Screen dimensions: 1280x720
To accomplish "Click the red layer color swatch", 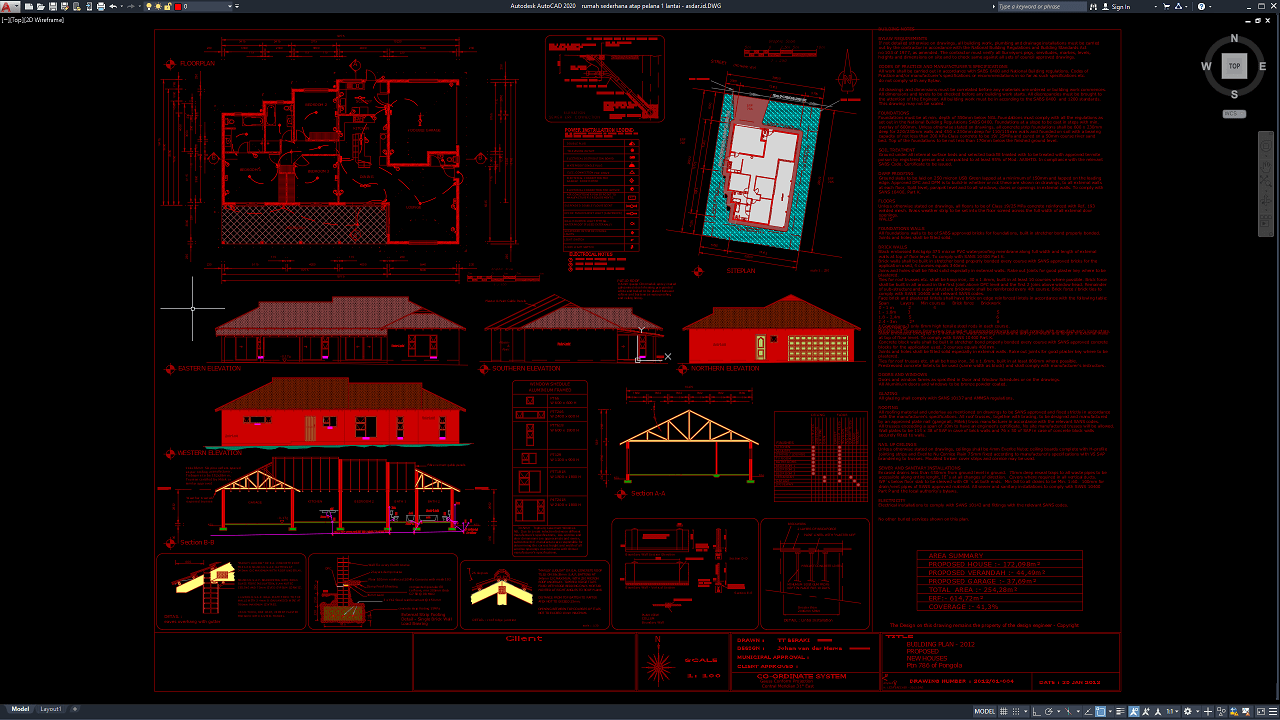I will click(179, 7).
